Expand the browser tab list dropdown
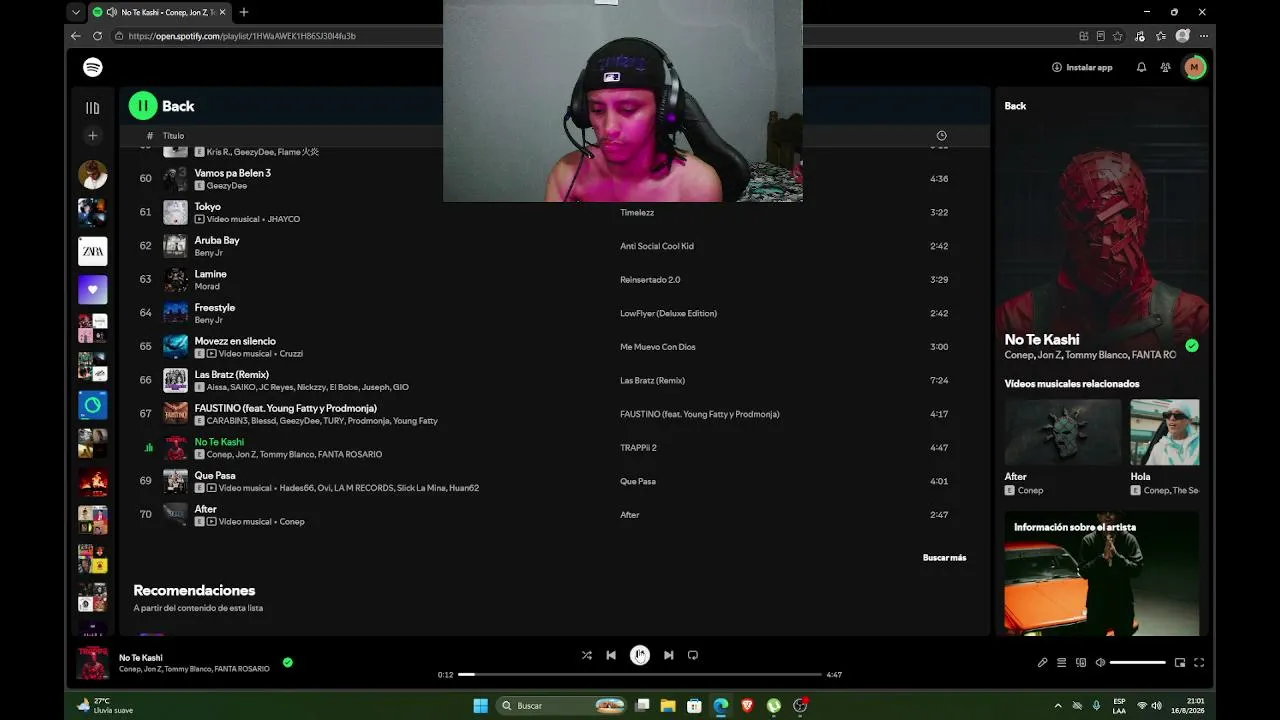 point(76,12)
